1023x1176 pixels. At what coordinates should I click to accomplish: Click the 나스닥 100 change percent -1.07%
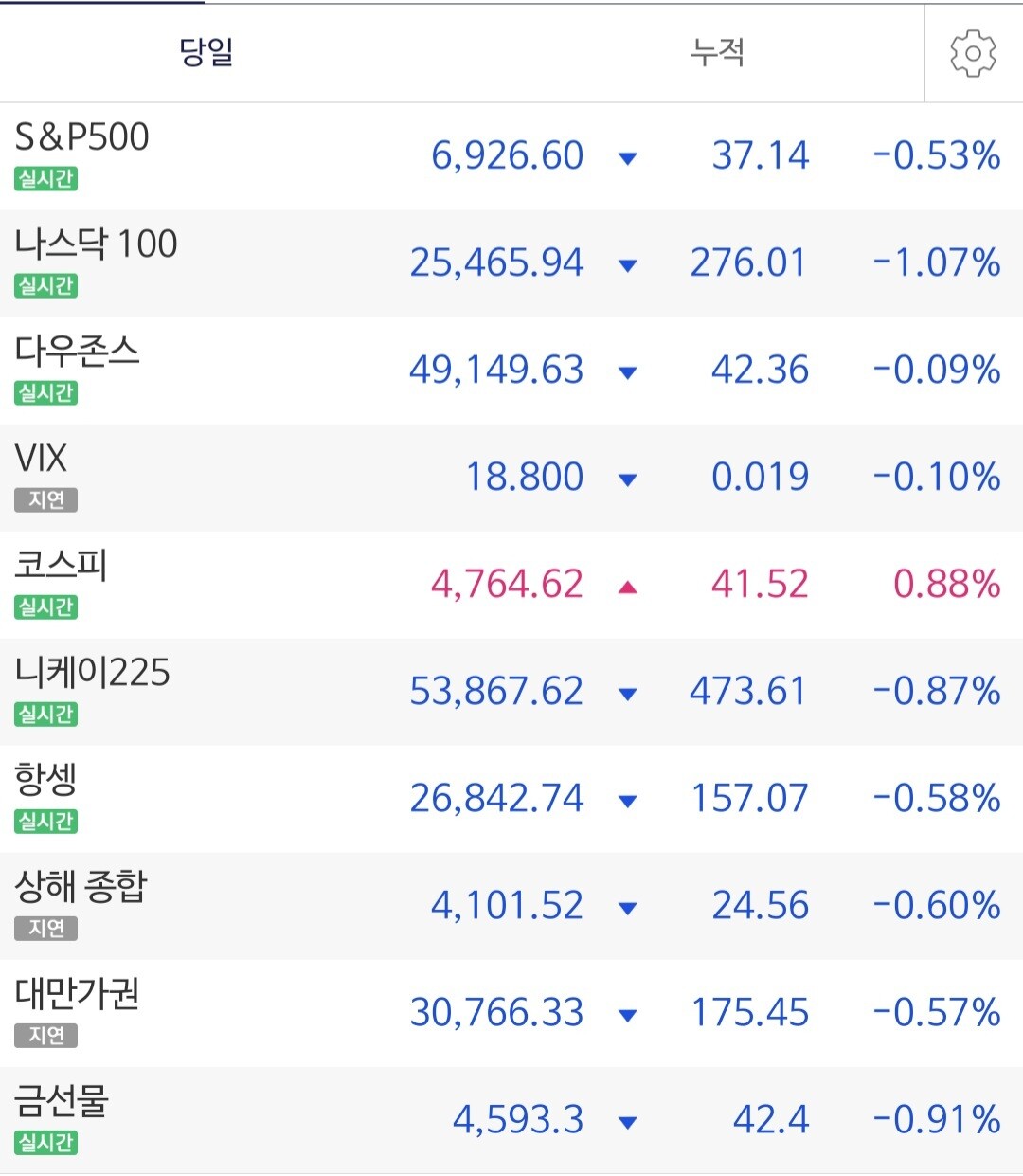pos(936,263)
